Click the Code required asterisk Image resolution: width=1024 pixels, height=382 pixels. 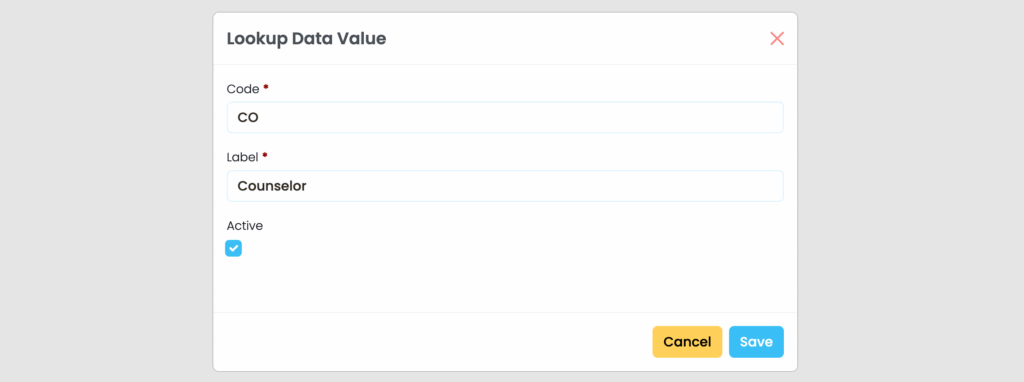(x=266, y=87)
